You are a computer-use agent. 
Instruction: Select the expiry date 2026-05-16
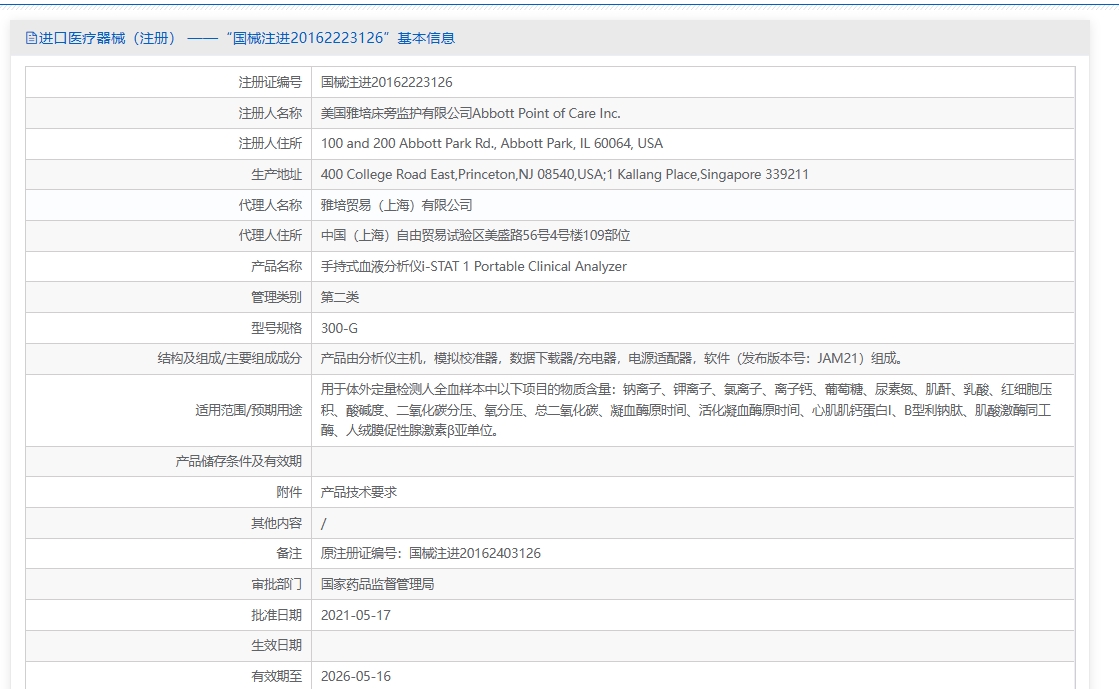pos(355,676)
